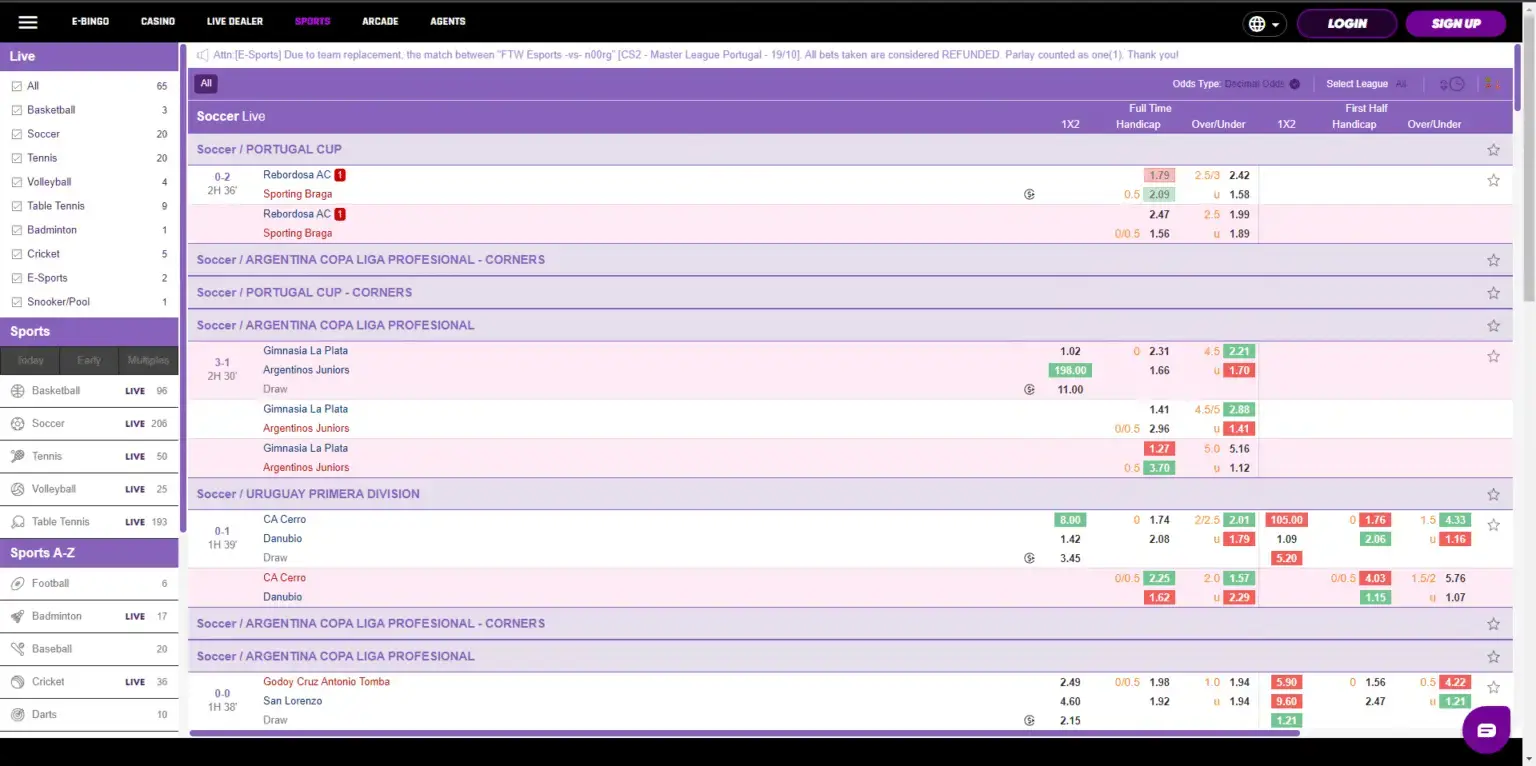The width and height of the screenshot is (1536, 766).
Task: Open the hamburger menu
Action: pos(28,22)
